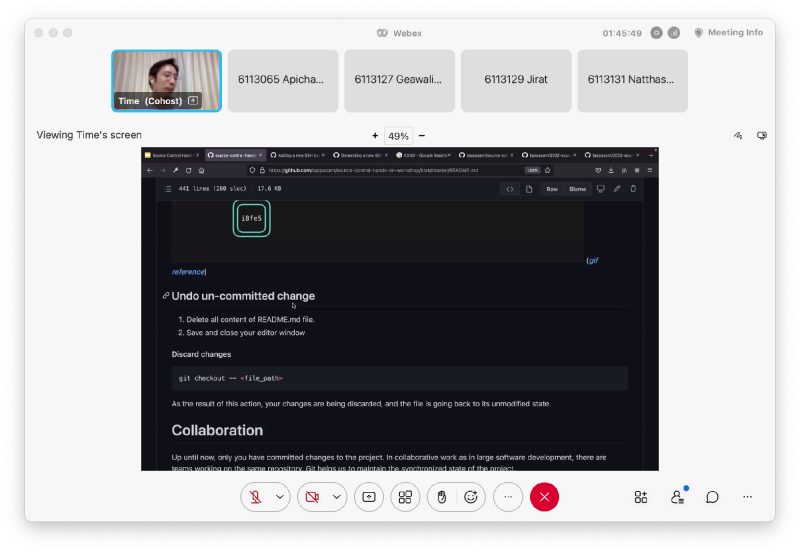Open the layout grid icon
Image resolution: width=800 pixels, height=552 pixels.
pos(405,497)
